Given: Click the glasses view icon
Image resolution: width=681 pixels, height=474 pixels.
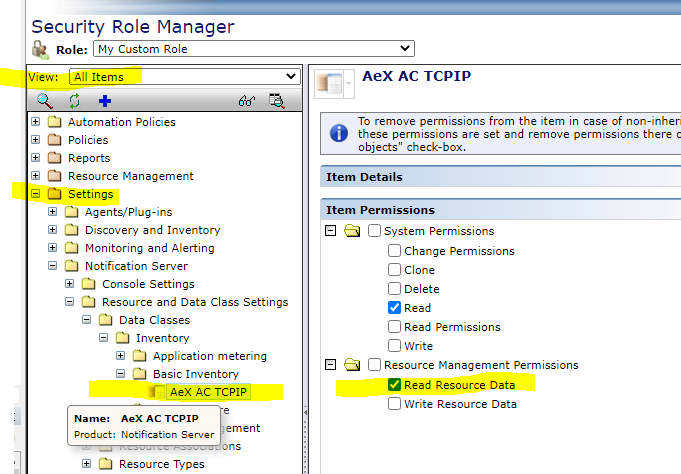Looking at the screenshot, I should [x=247, y=100].
